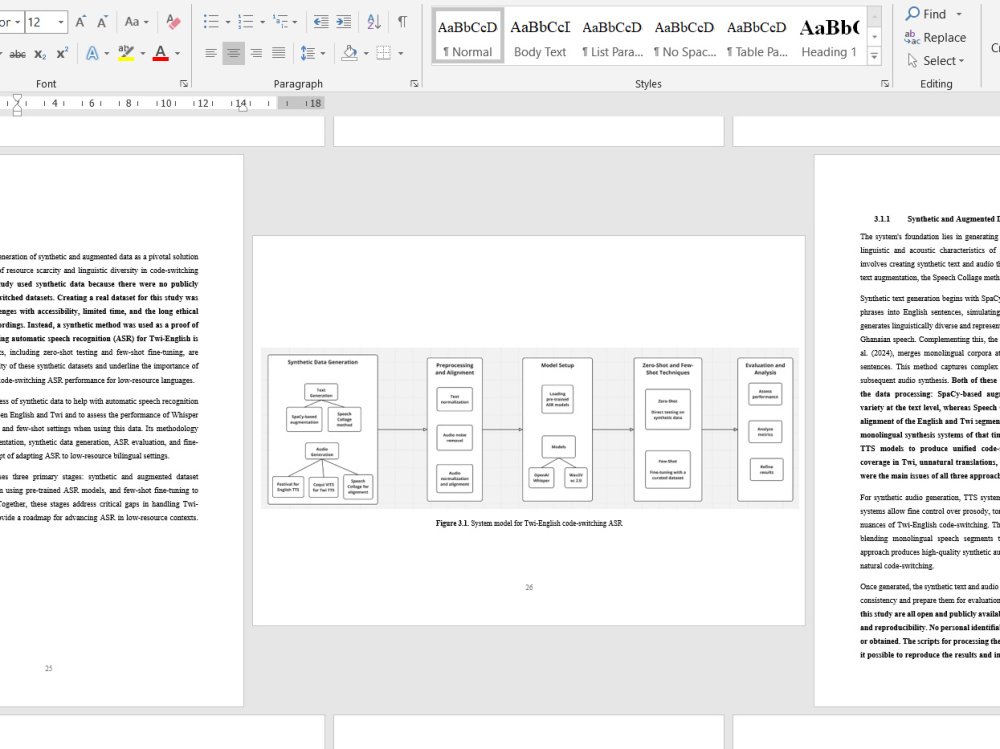Click the Figure 3.1 caption text
The width and height of the screenshot is (1000, 749).
pos(529,523)
